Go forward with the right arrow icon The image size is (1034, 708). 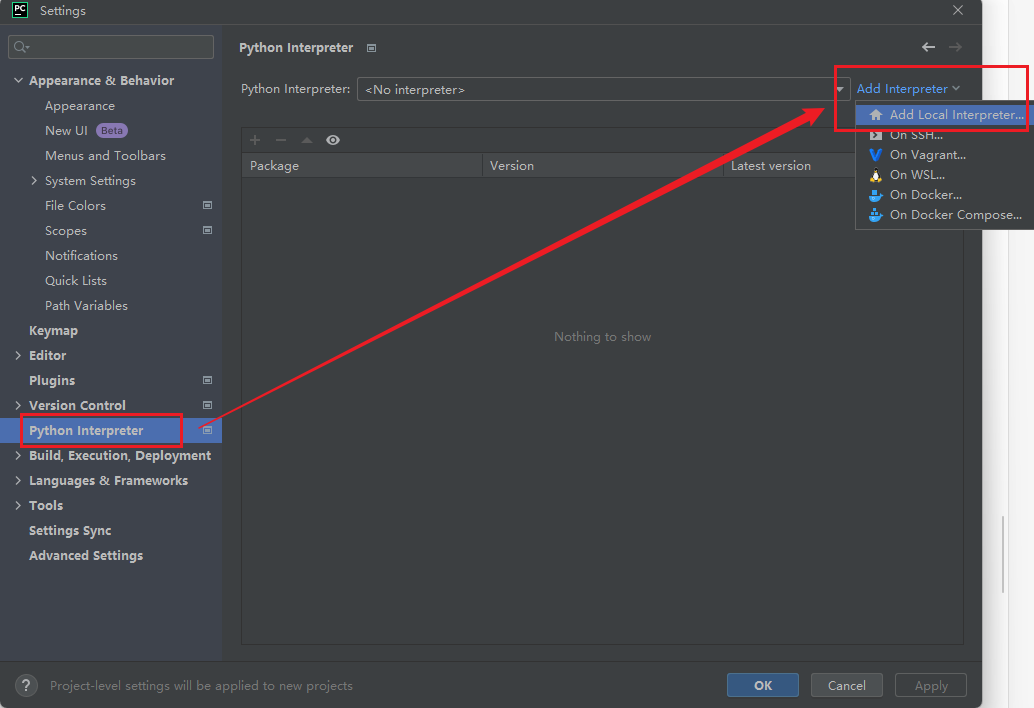click(955, 47)
